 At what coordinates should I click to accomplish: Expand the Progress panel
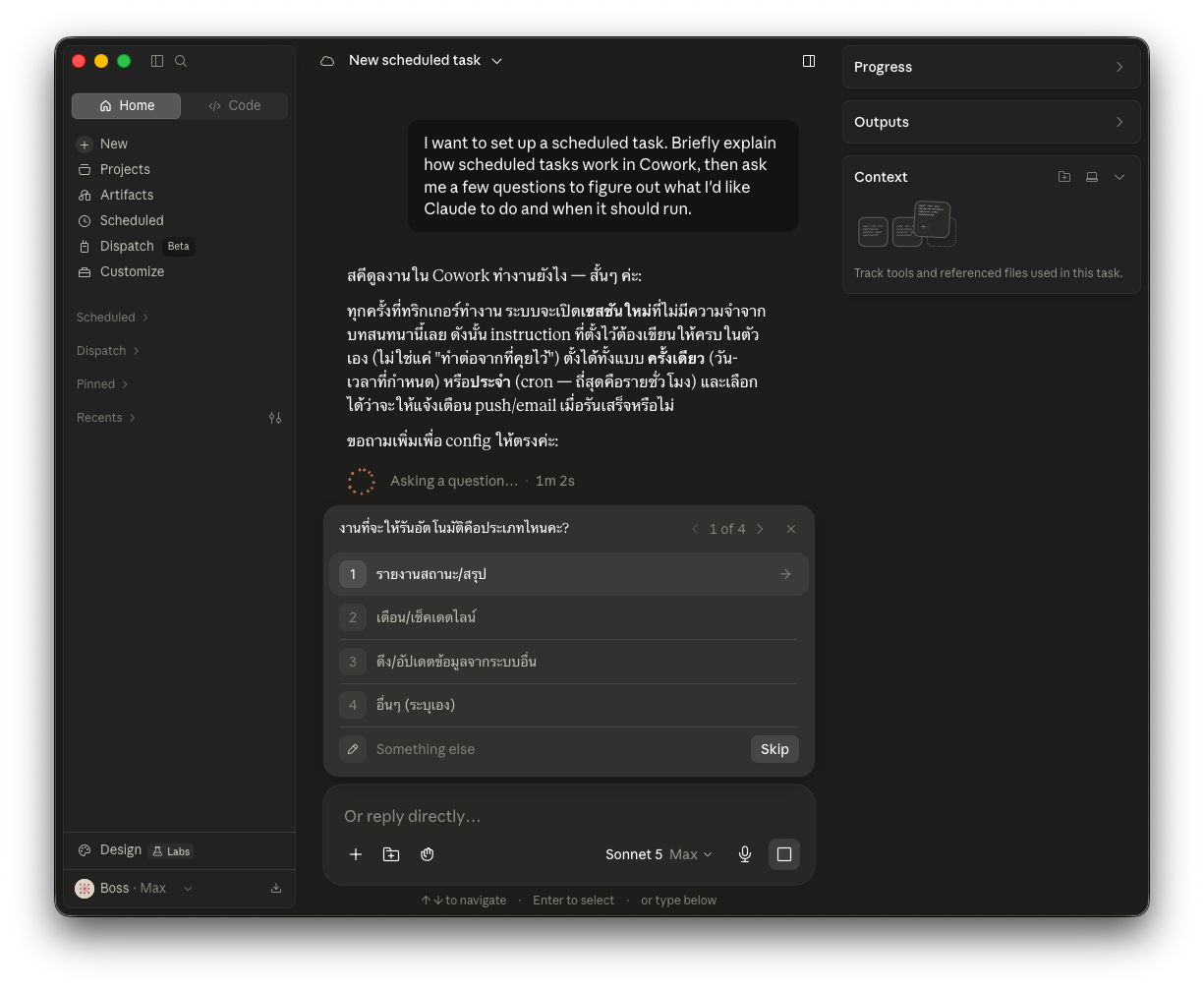click(992, 67)
